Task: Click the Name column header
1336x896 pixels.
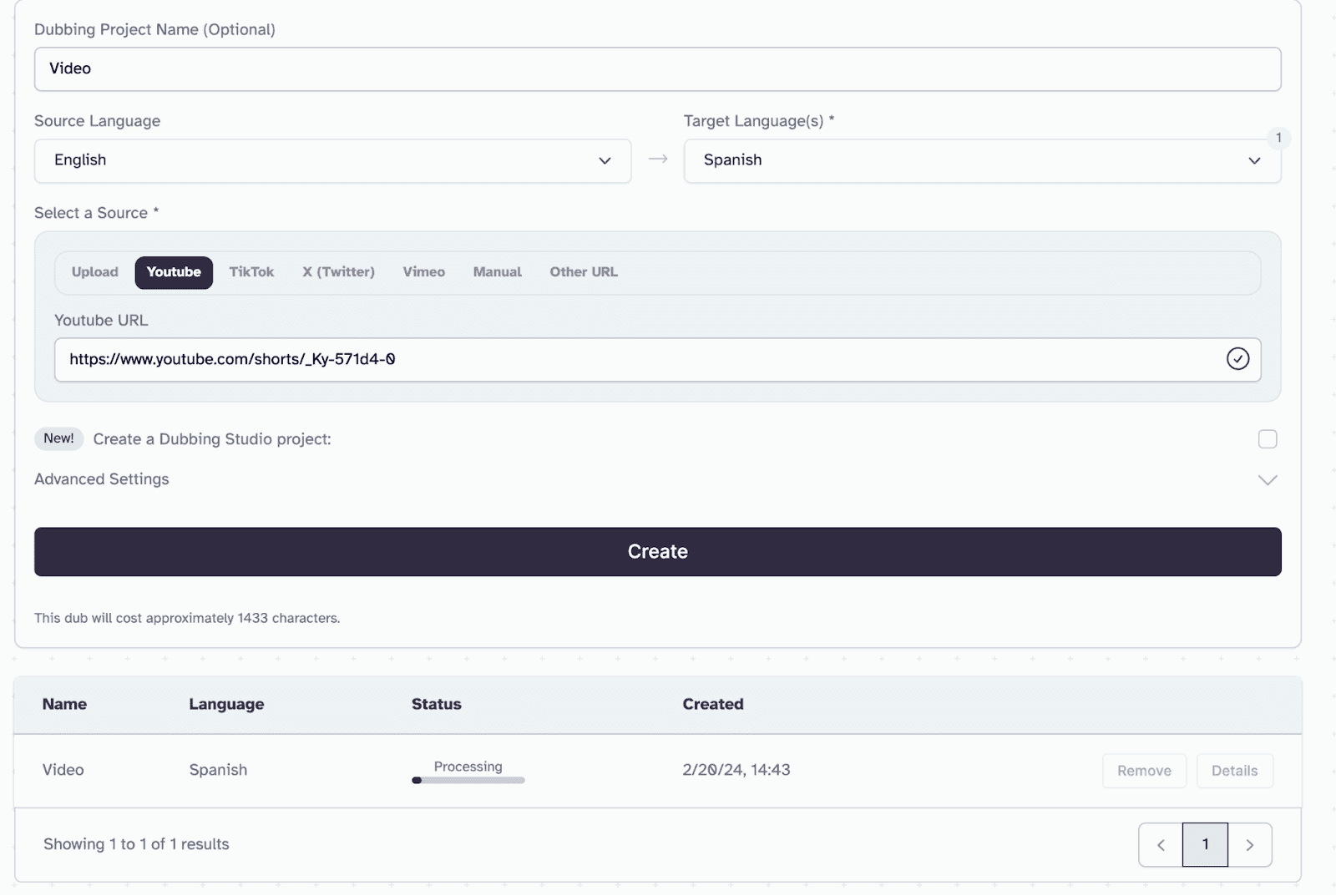Action: point(64,705)
